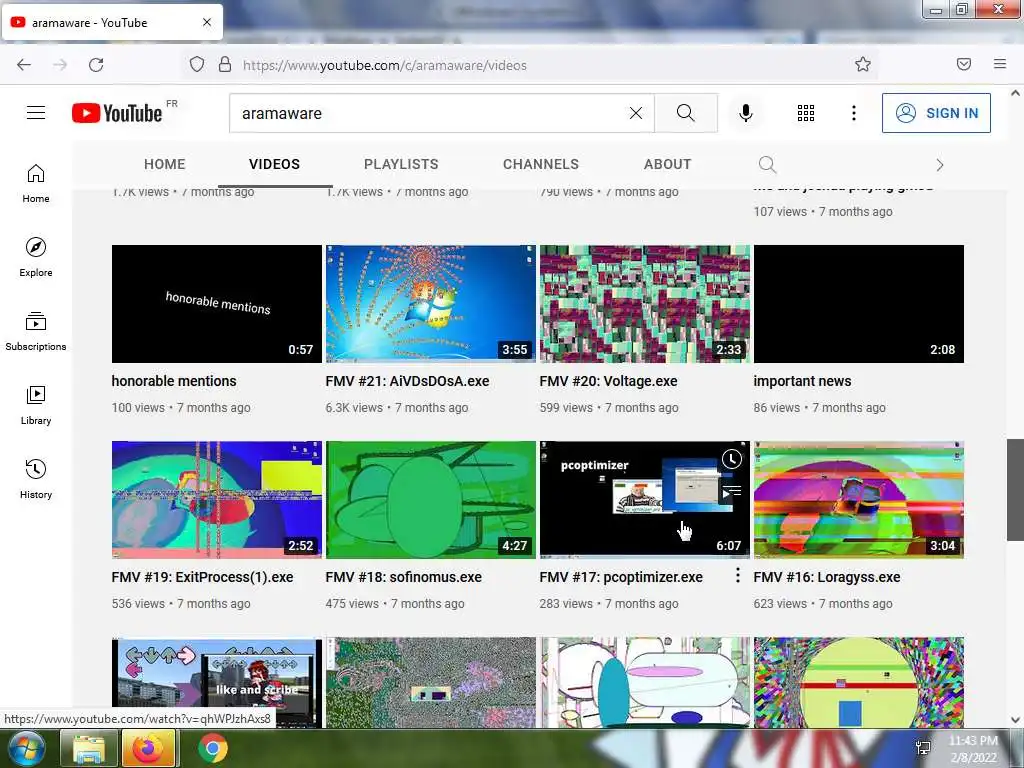Go to Home in the sidebar
The width and height of the screenshot is (1024, 768).
[x=36, y=184]
